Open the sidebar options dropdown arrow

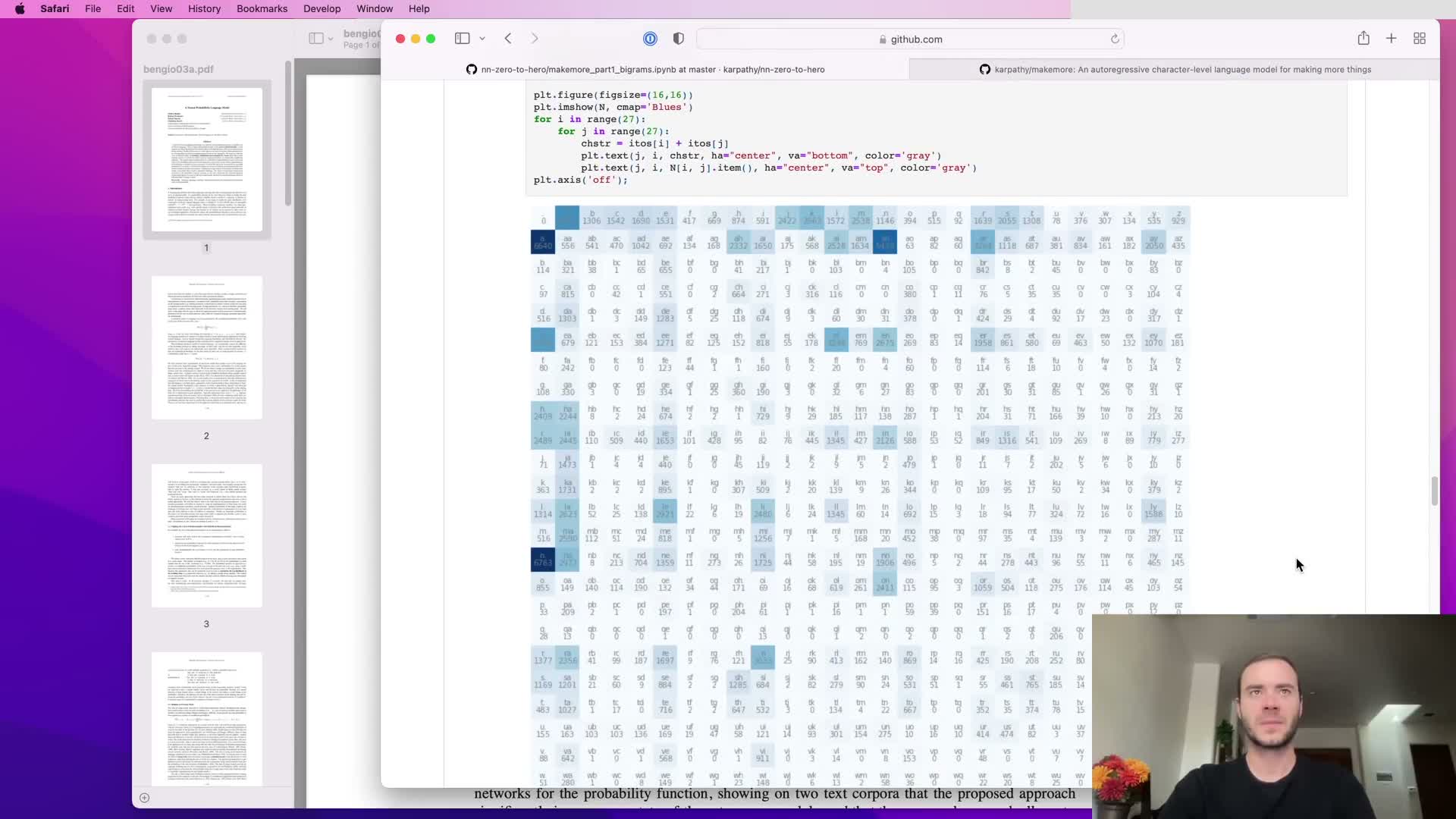(482, 39)
